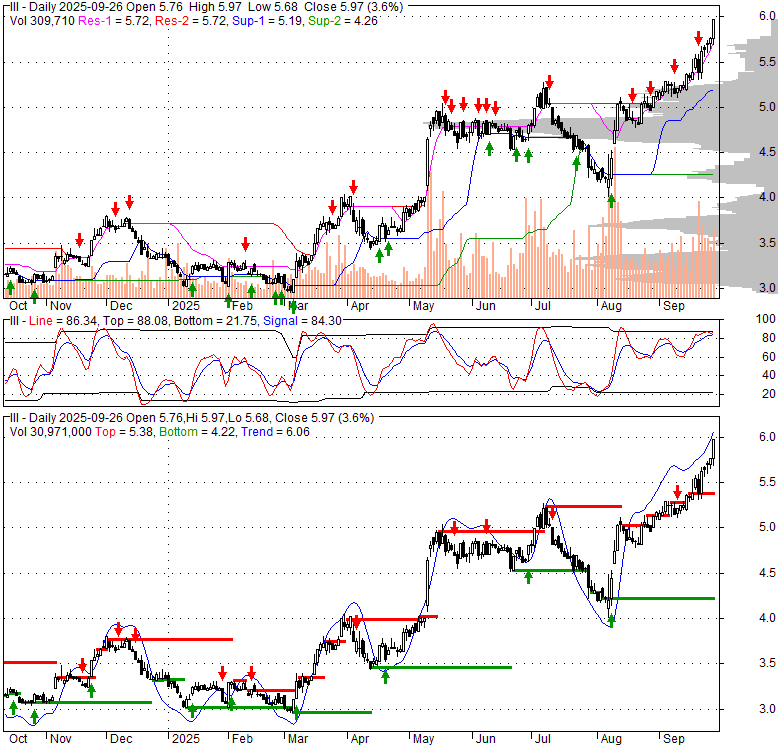Click 'Hi 5.97' in the bottom chart title
The image size is (780, 745).
pos(207,418)
